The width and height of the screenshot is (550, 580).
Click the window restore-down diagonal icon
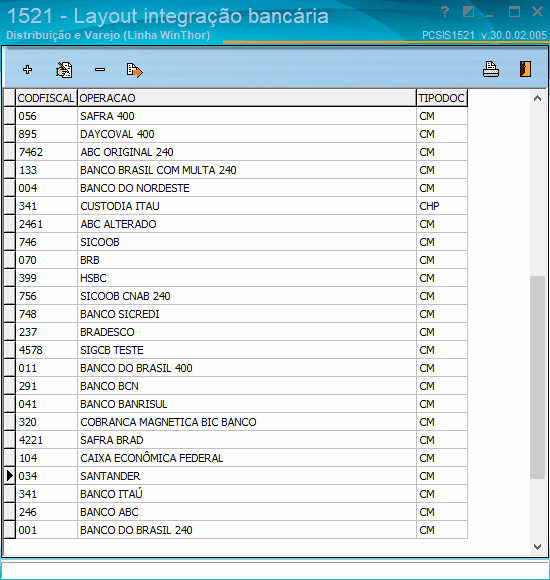tap(468, 12)
